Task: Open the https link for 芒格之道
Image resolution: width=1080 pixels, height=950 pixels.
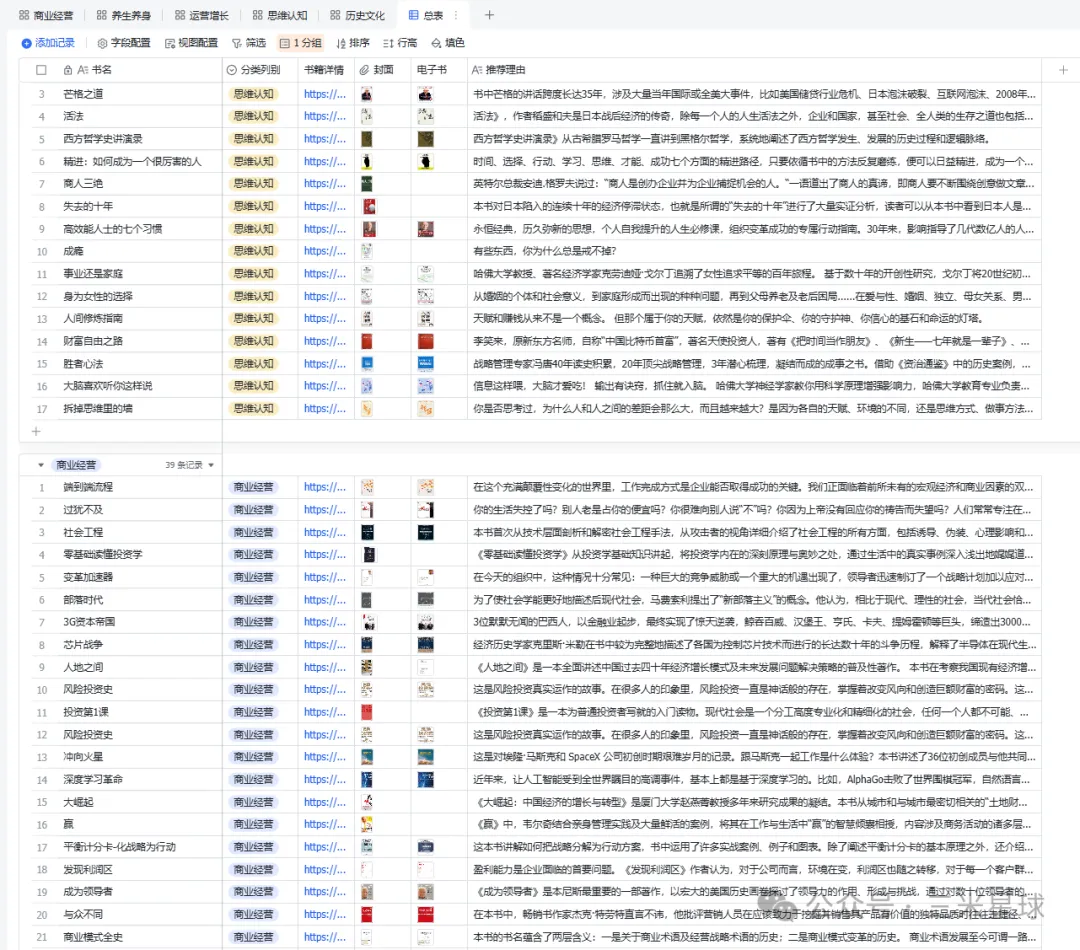Action: tap(324, 94)
